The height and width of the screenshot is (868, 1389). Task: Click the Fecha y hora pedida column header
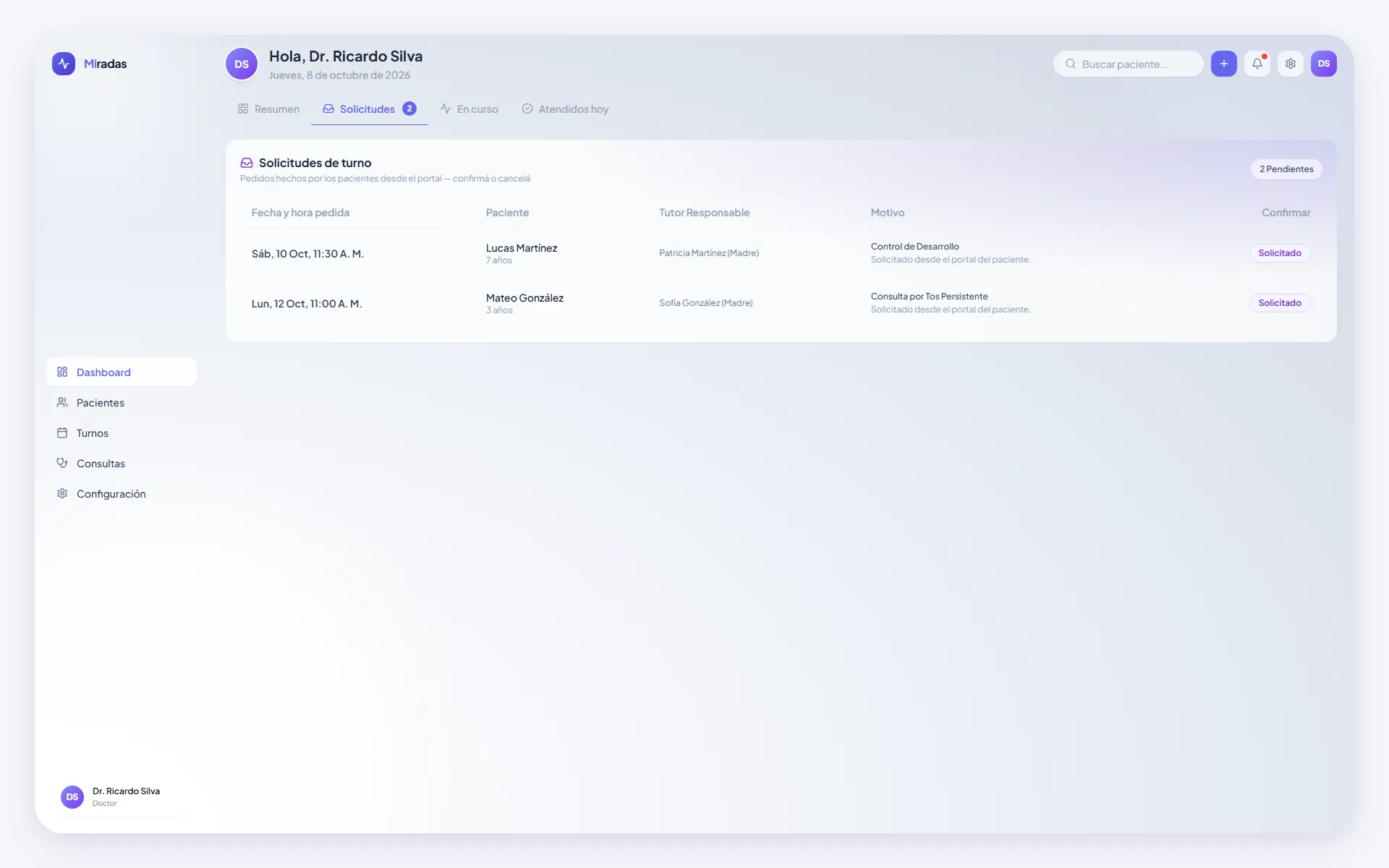[300, 213]
